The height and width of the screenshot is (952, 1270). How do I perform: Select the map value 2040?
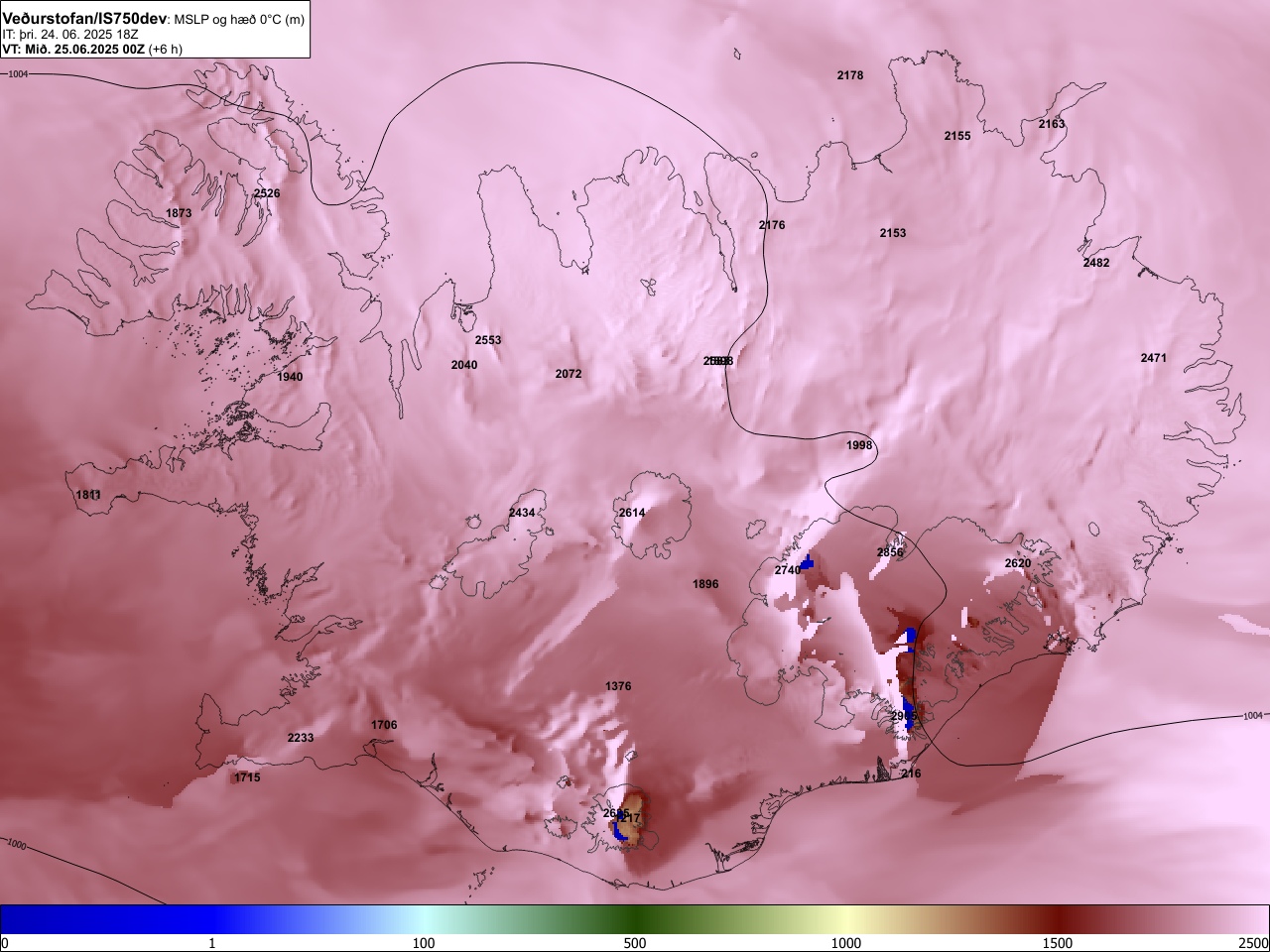(464, 365)
